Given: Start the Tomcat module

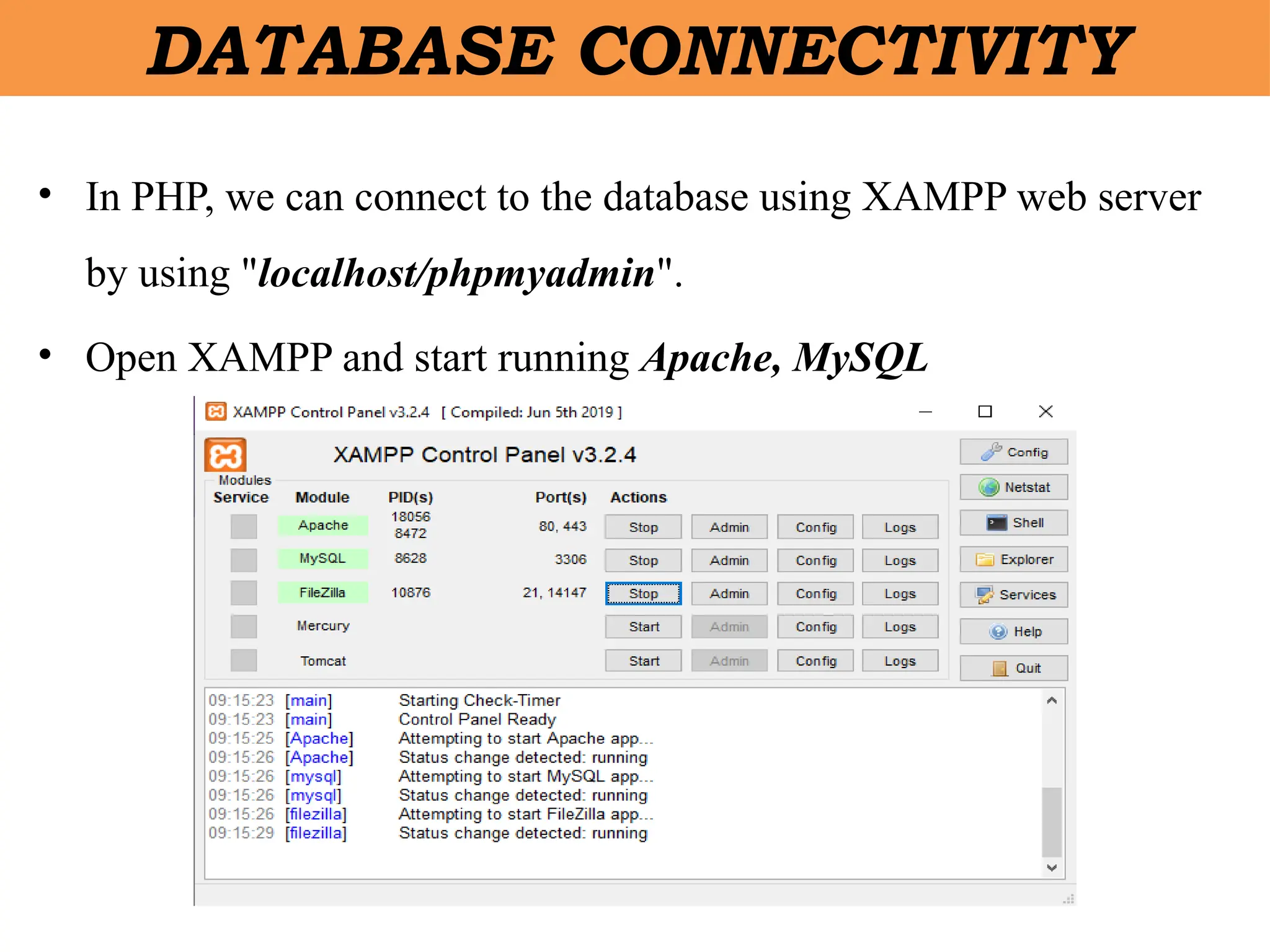Looking at the screenshot, I should coord(643,661).
